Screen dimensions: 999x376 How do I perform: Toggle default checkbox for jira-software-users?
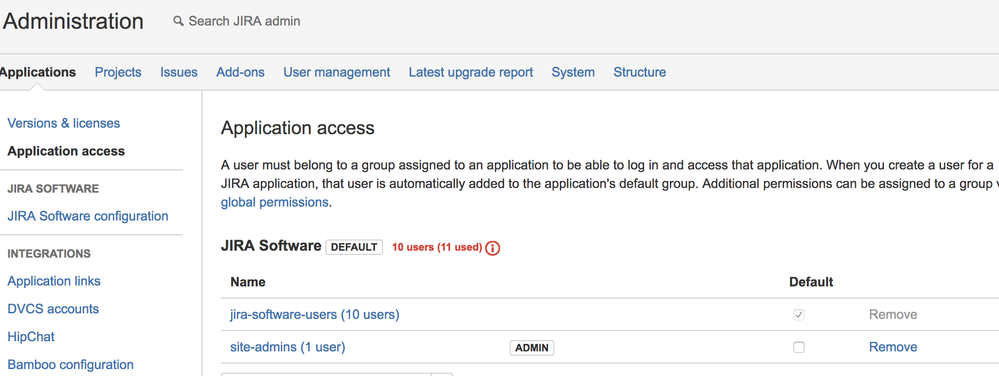(798, 314)
